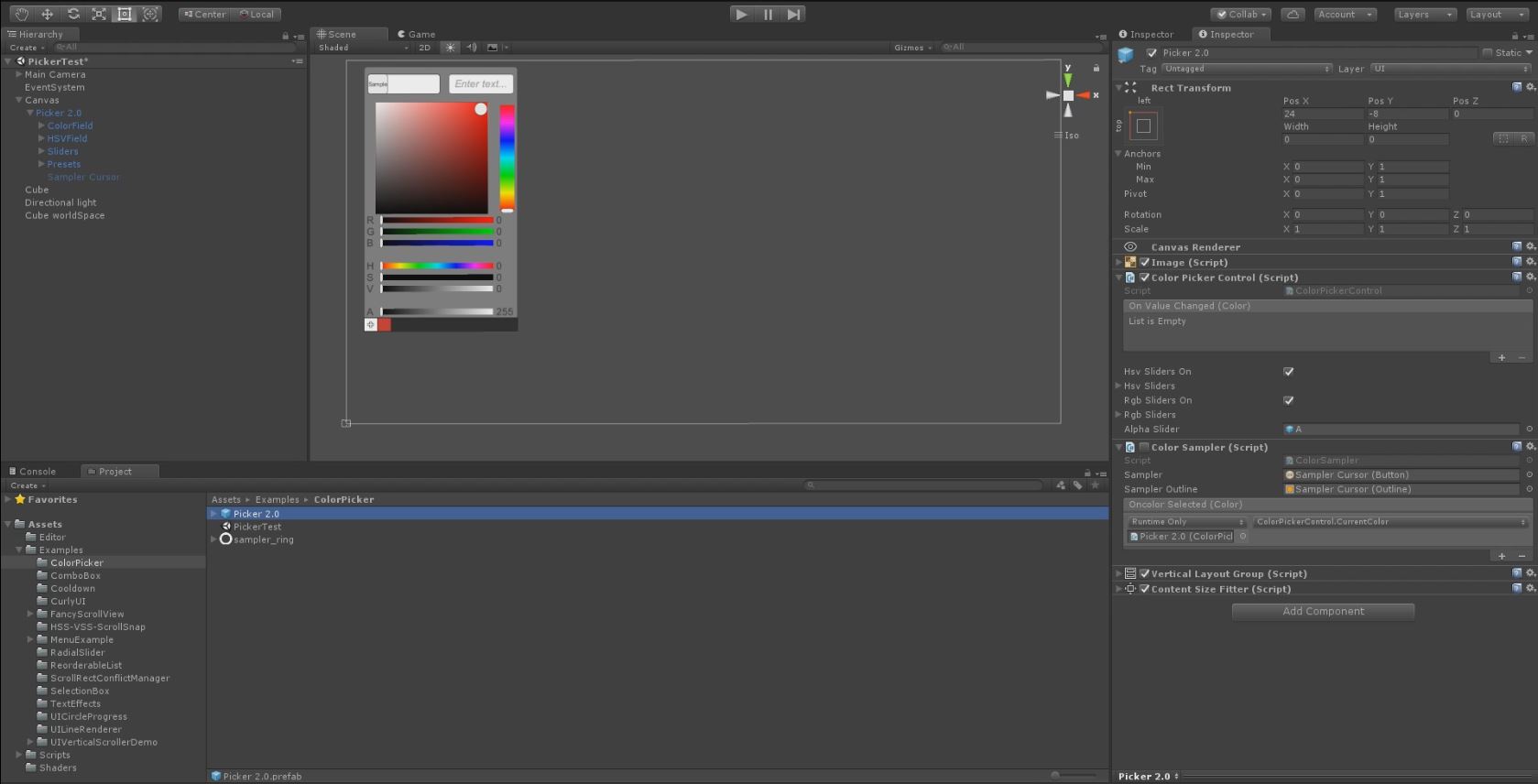1538x784 pixels.
Task: Click the eyedropper sampler icon in scene
Action: 371,324
